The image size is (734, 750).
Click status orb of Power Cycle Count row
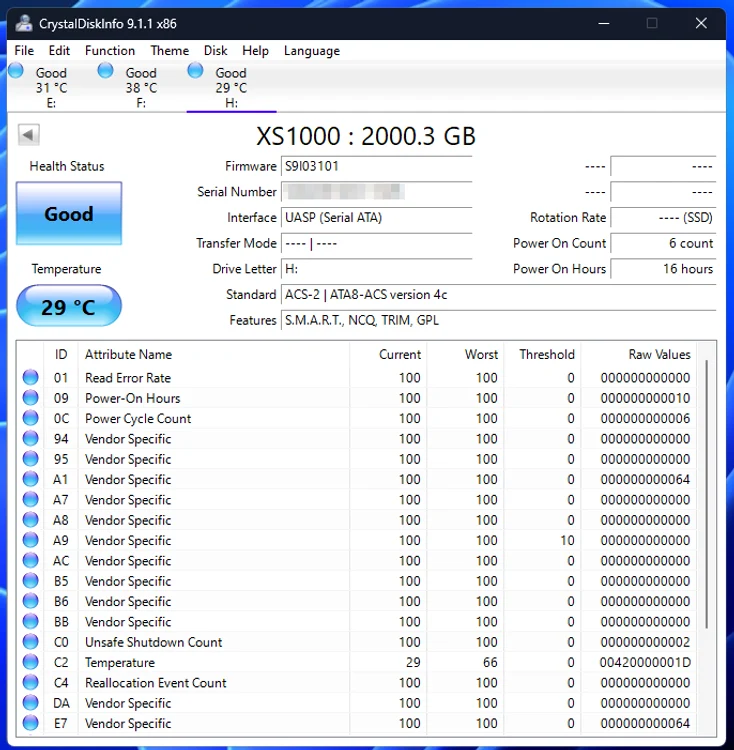coord(31,418)
